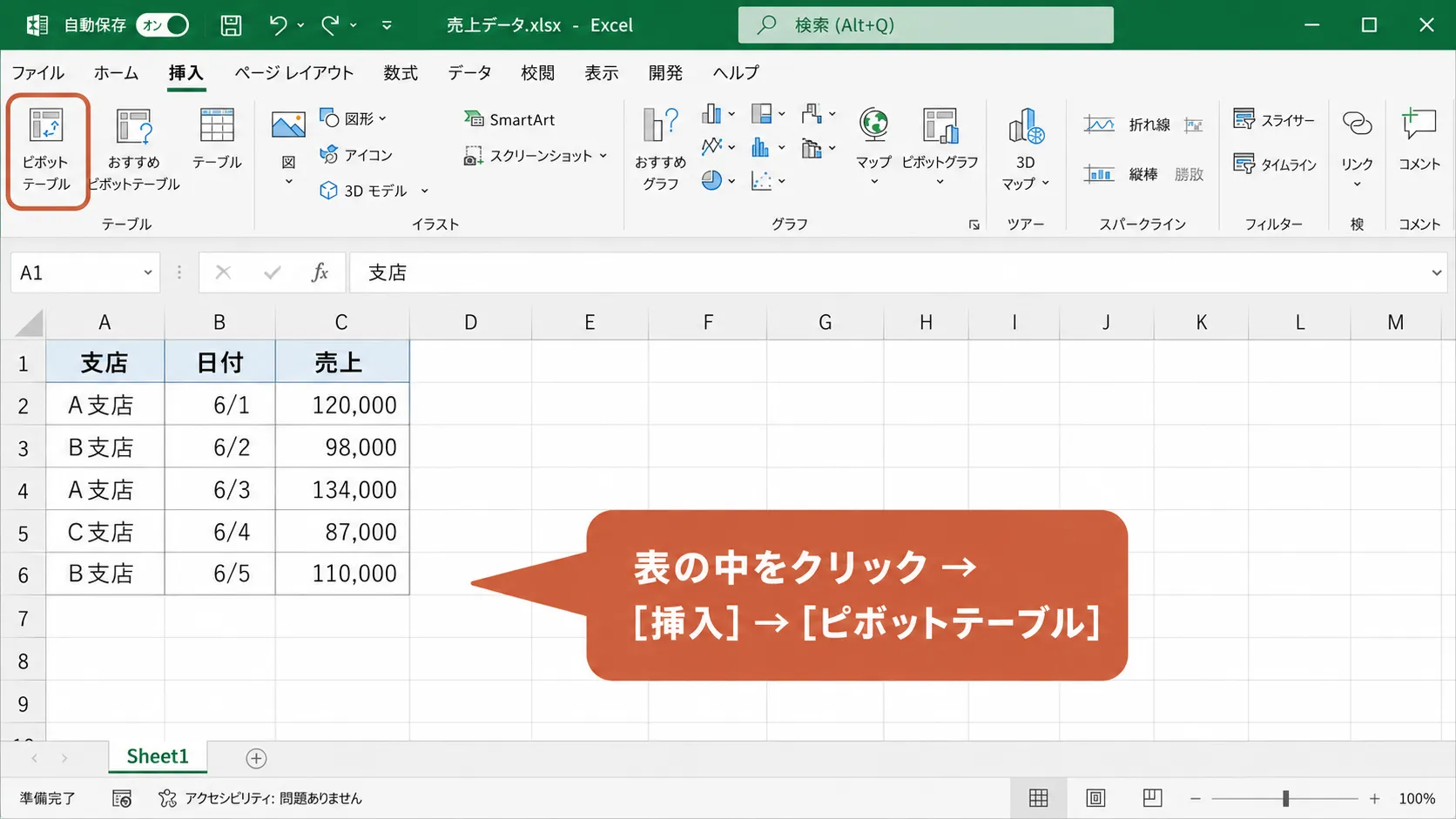This screenshot has width=1456, height=819.
Task: Insert a table with テーブル button
Action: [217, 139]
